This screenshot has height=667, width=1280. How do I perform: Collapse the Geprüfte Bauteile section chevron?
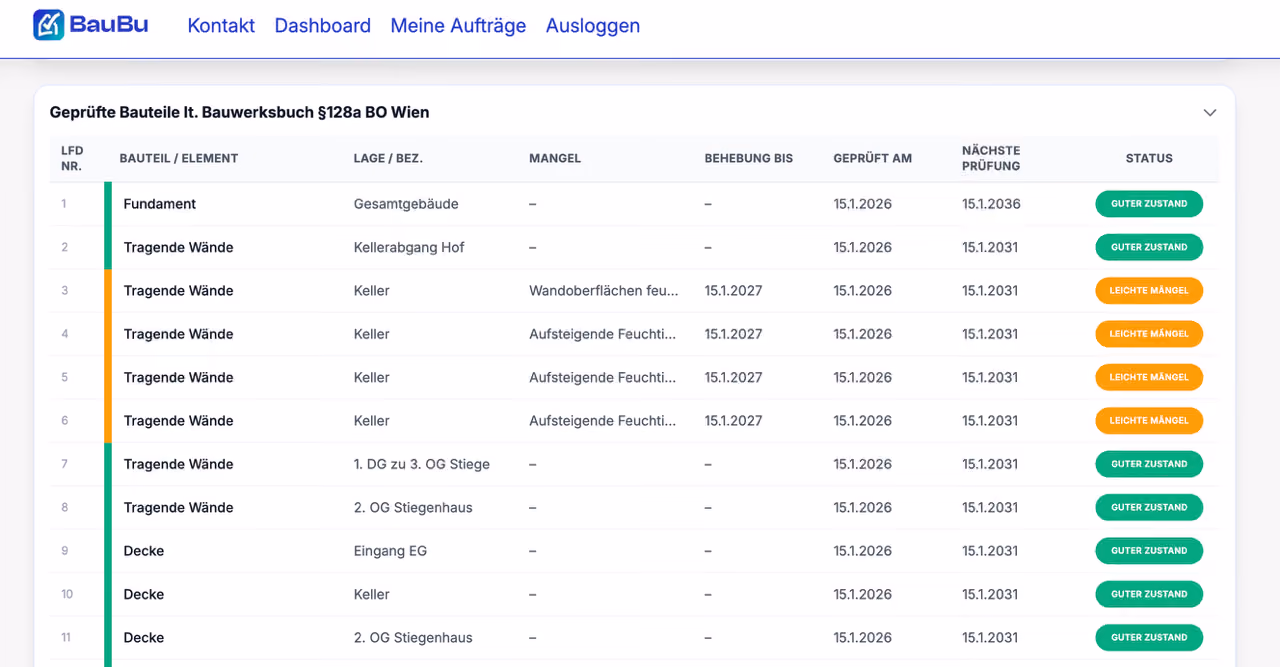coord(1210,113)
